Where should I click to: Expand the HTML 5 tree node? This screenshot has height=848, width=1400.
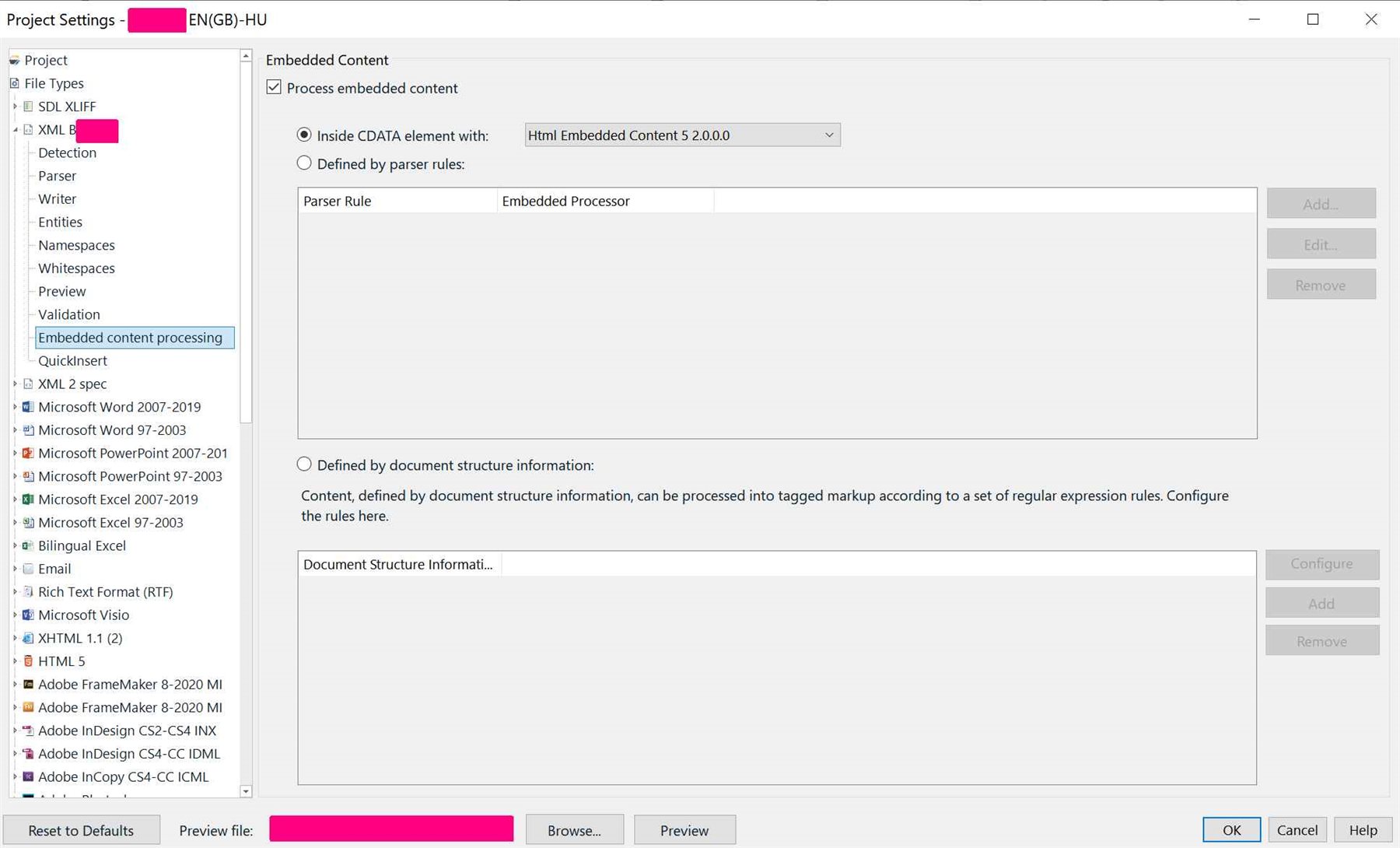click(15, 661)
